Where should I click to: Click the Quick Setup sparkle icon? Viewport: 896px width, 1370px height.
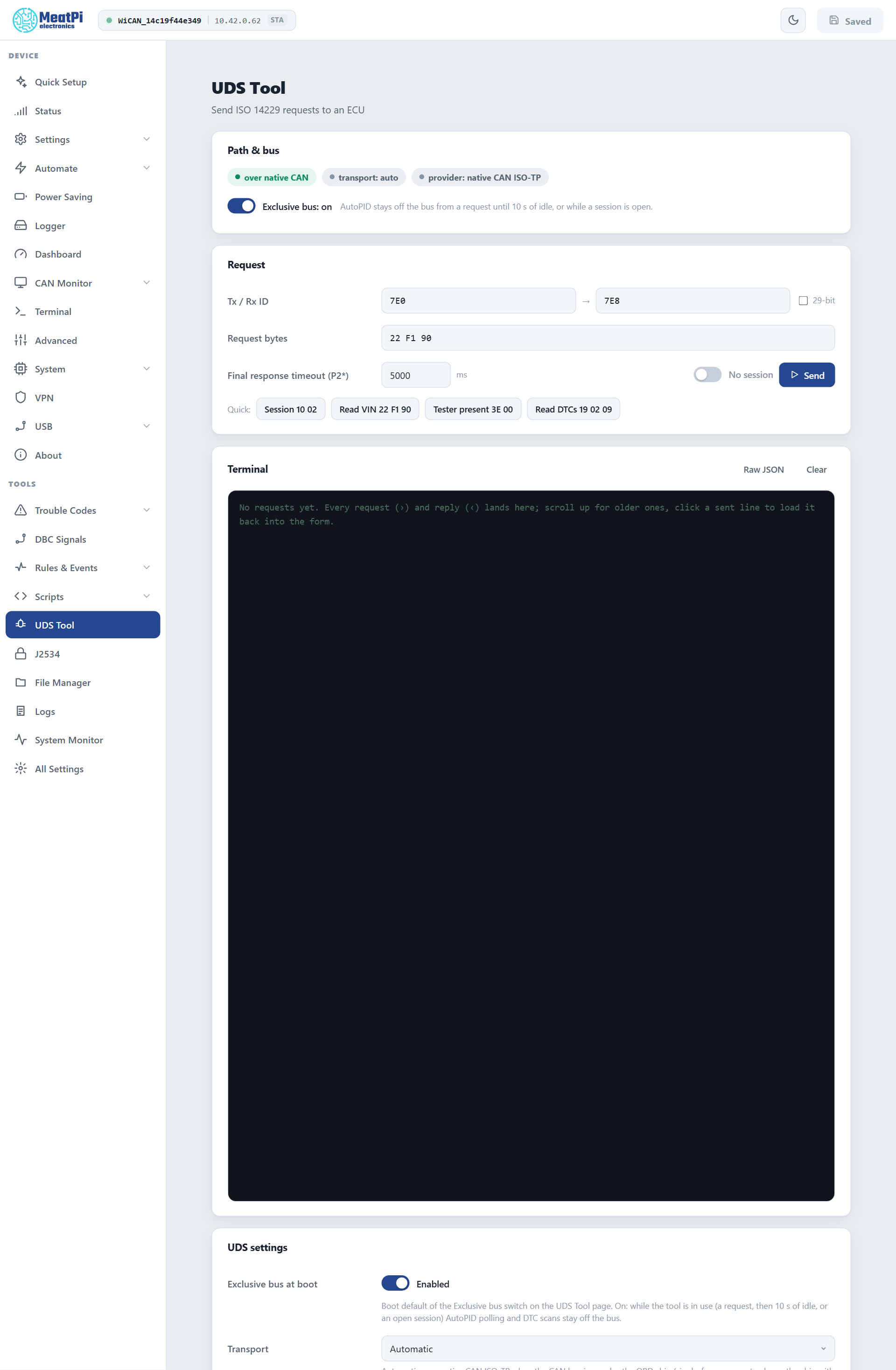pos(21,82)
